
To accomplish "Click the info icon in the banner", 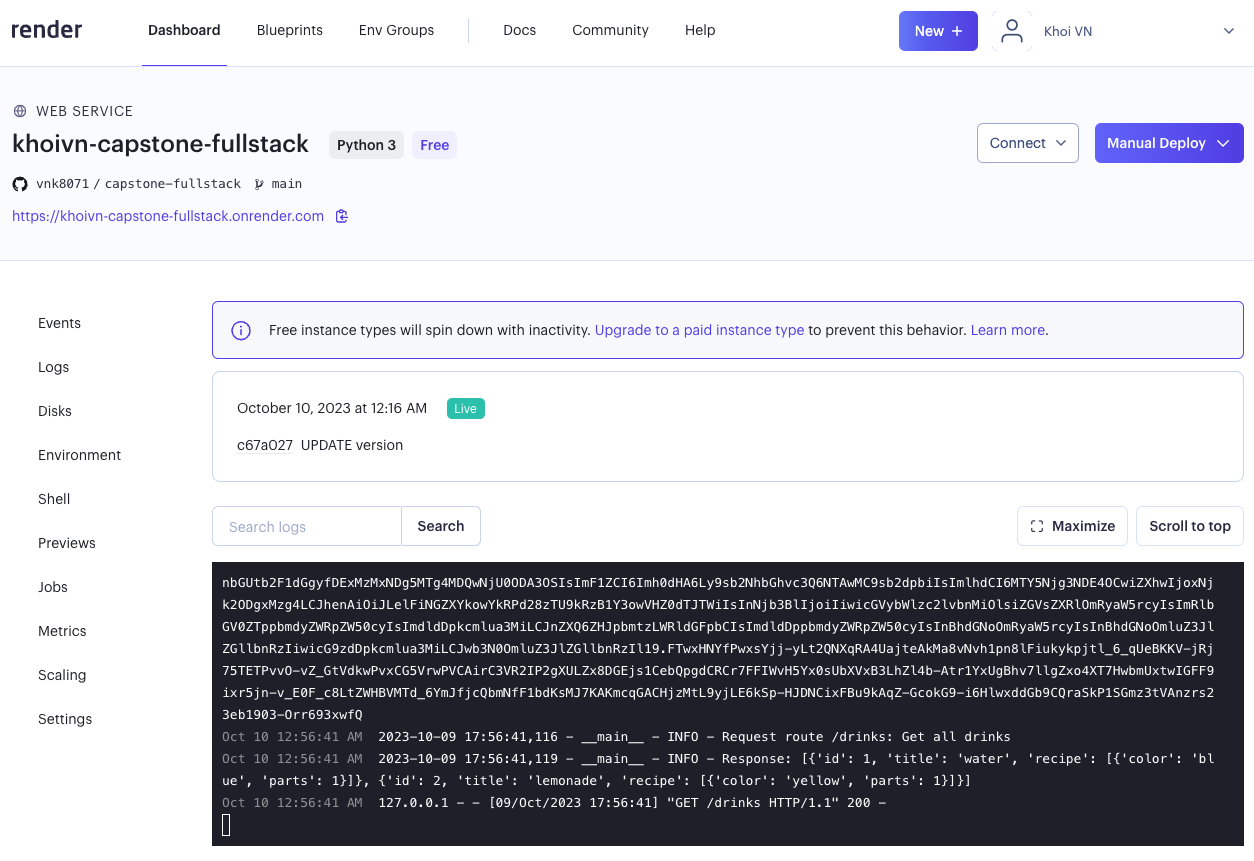I will pos(241,330).
